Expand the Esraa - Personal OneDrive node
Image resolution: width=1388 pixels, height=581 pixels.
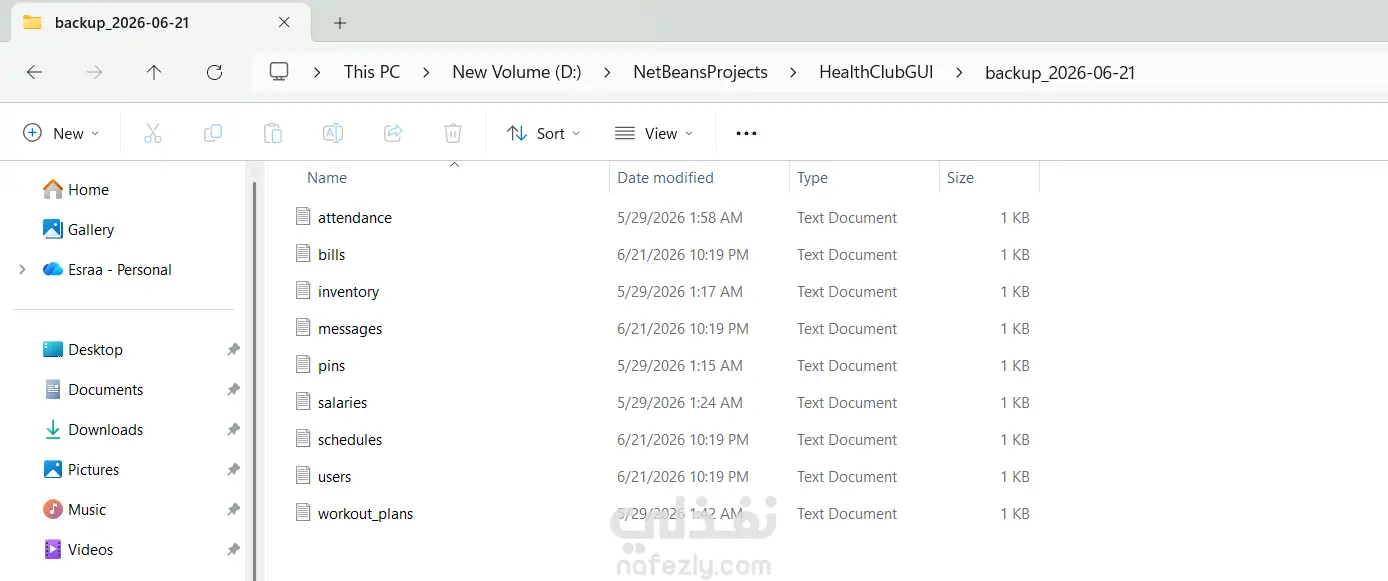22,270
